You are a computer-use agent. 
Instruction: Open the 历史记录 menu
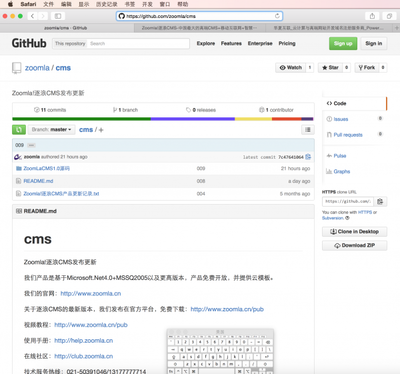[x=107, y=4]
